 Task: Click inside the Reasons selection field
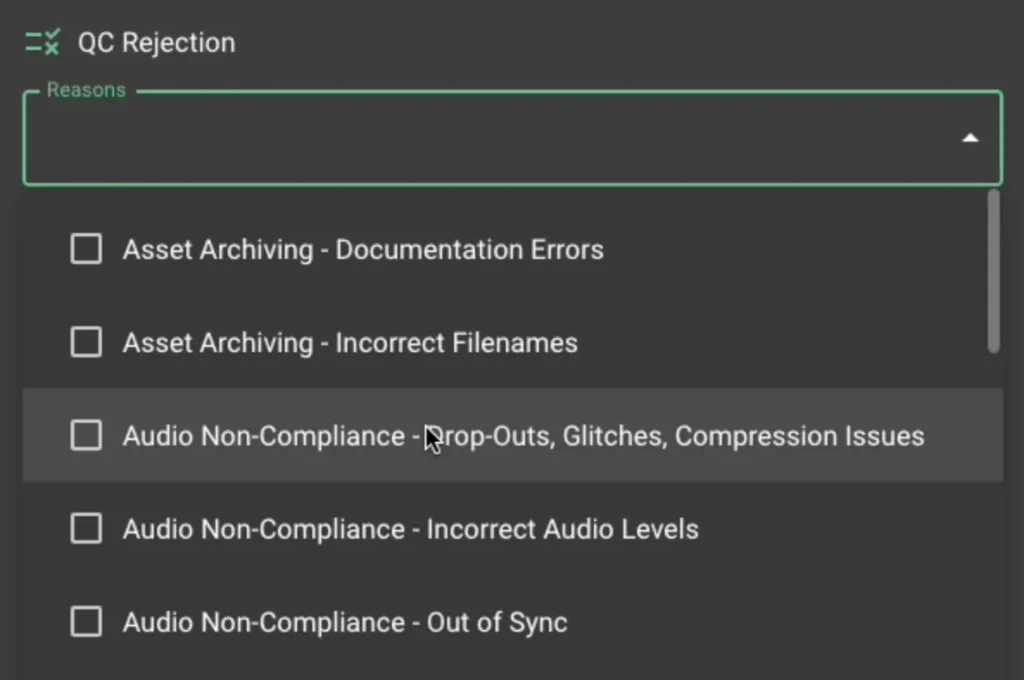pos(480,139)
